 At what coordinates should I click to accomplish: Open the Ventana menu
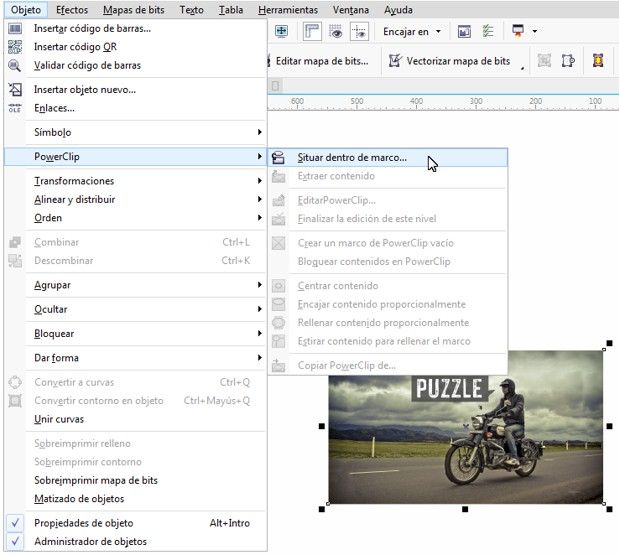[351, 10]
